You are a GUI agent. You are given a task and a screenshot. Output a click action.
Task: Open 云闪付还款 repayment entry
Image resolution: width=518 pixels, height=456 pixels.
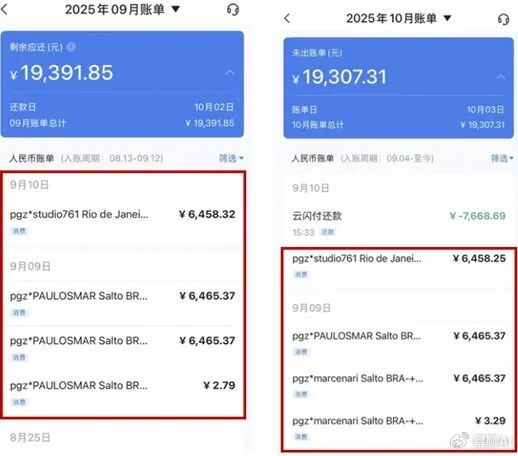pos(398,223)
